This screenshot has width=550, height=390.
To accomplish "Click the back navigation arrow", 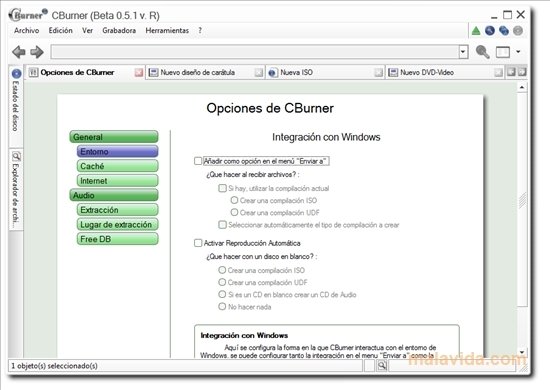I will [19, 52].
